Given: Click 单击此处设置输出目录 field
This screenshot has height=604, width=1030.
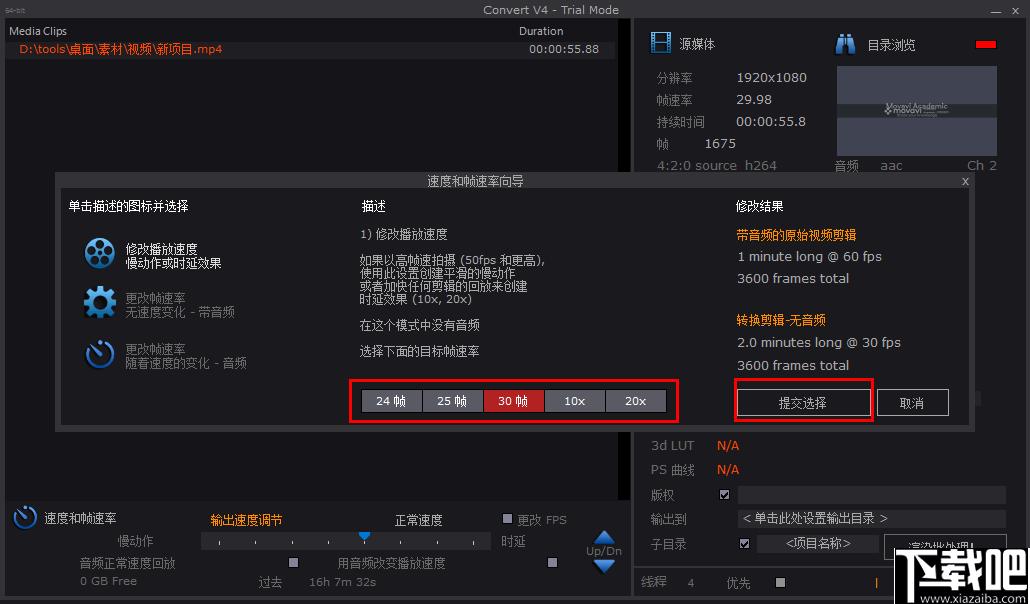Looking at the screenshot, I should (x=871, y=519).
